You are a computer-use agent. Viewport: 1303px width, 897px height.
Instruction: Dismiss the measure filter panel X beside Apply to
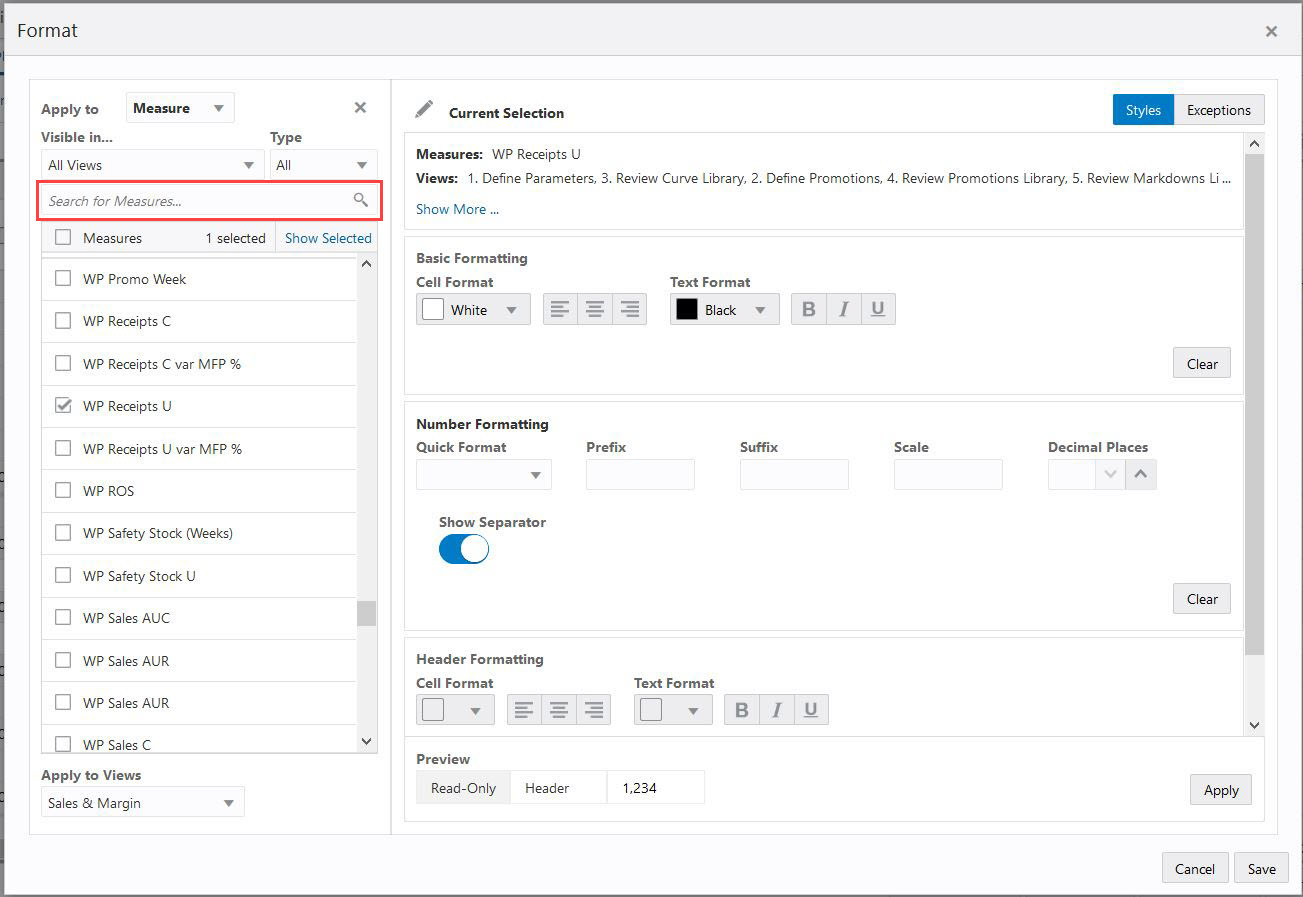(x=360, y=108)
